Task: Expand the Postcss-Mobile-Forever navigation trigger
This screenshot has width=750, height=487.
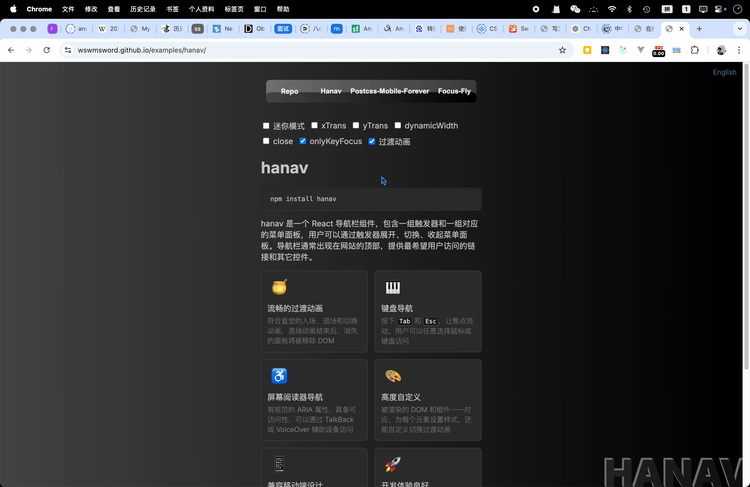Action: (x=389, y=91)
